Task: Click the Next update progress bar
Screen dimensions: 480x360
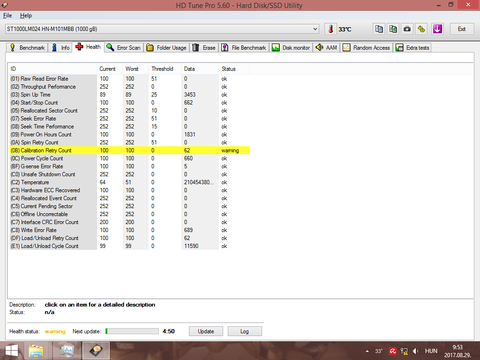Action: 132,331
